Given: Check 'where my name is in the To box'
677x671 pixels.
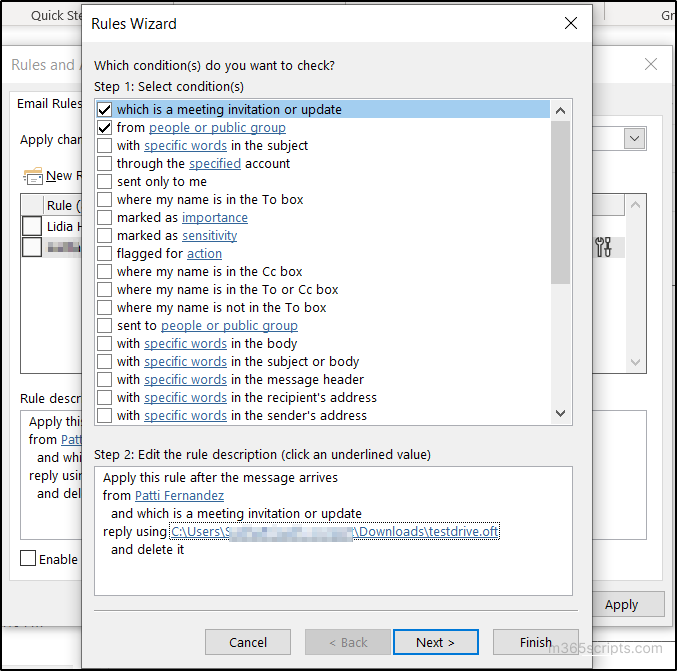Looking at the screenshot, I should pos(104,199).
